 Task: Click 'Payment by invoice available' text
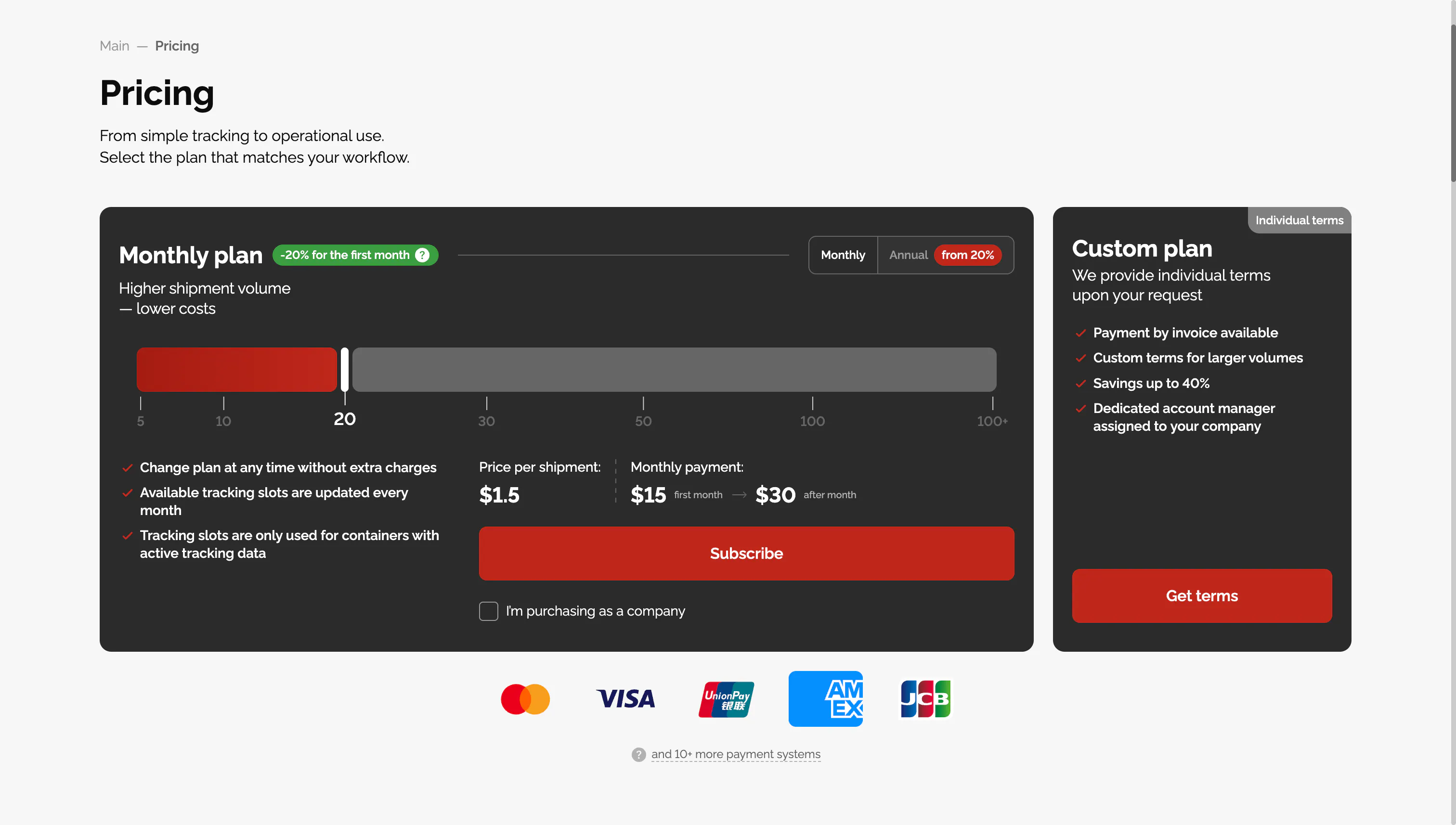(1185, 333)
